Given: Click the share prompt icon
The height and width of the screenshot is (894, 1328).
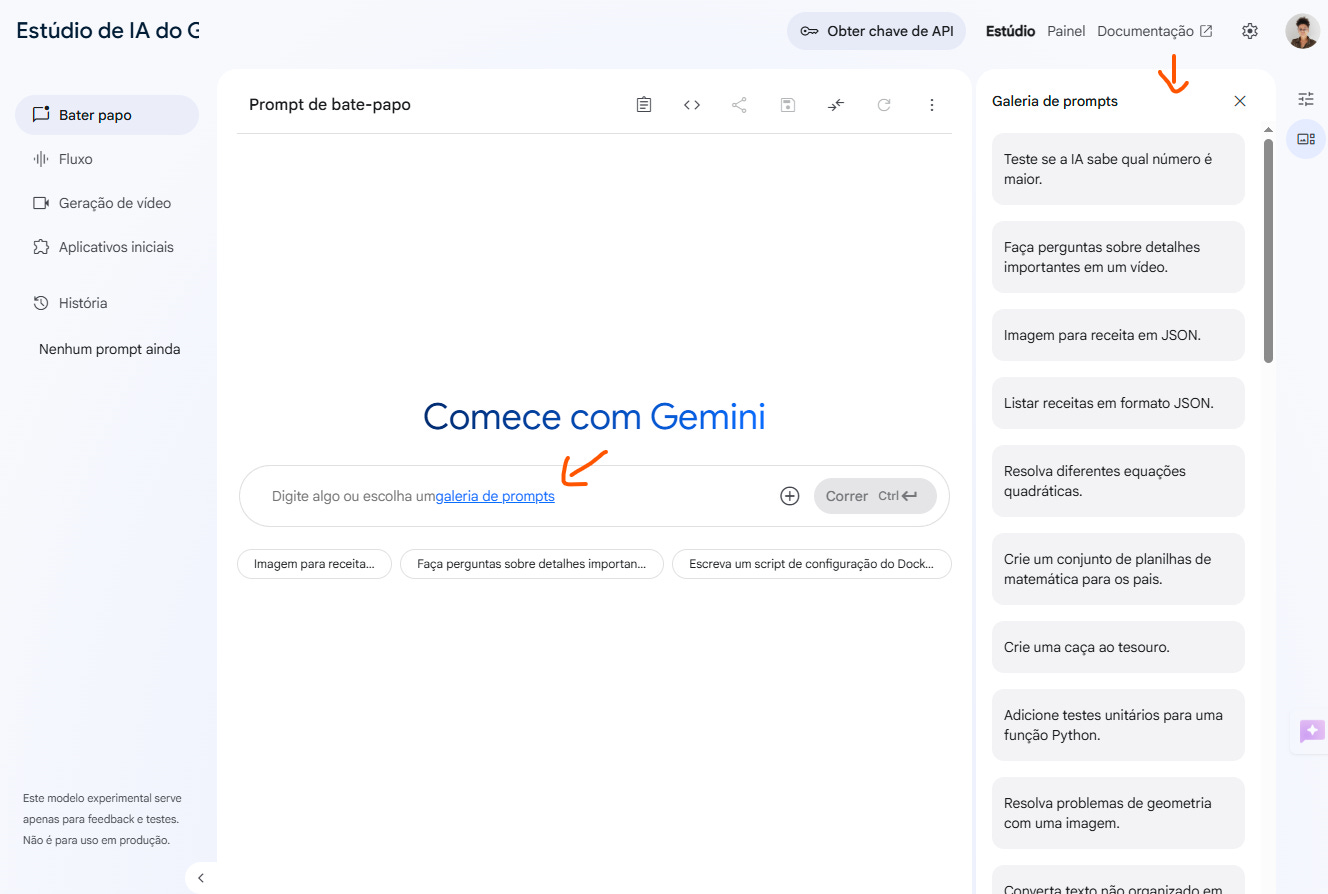Looking at the screenshot, I should [739, 104].
